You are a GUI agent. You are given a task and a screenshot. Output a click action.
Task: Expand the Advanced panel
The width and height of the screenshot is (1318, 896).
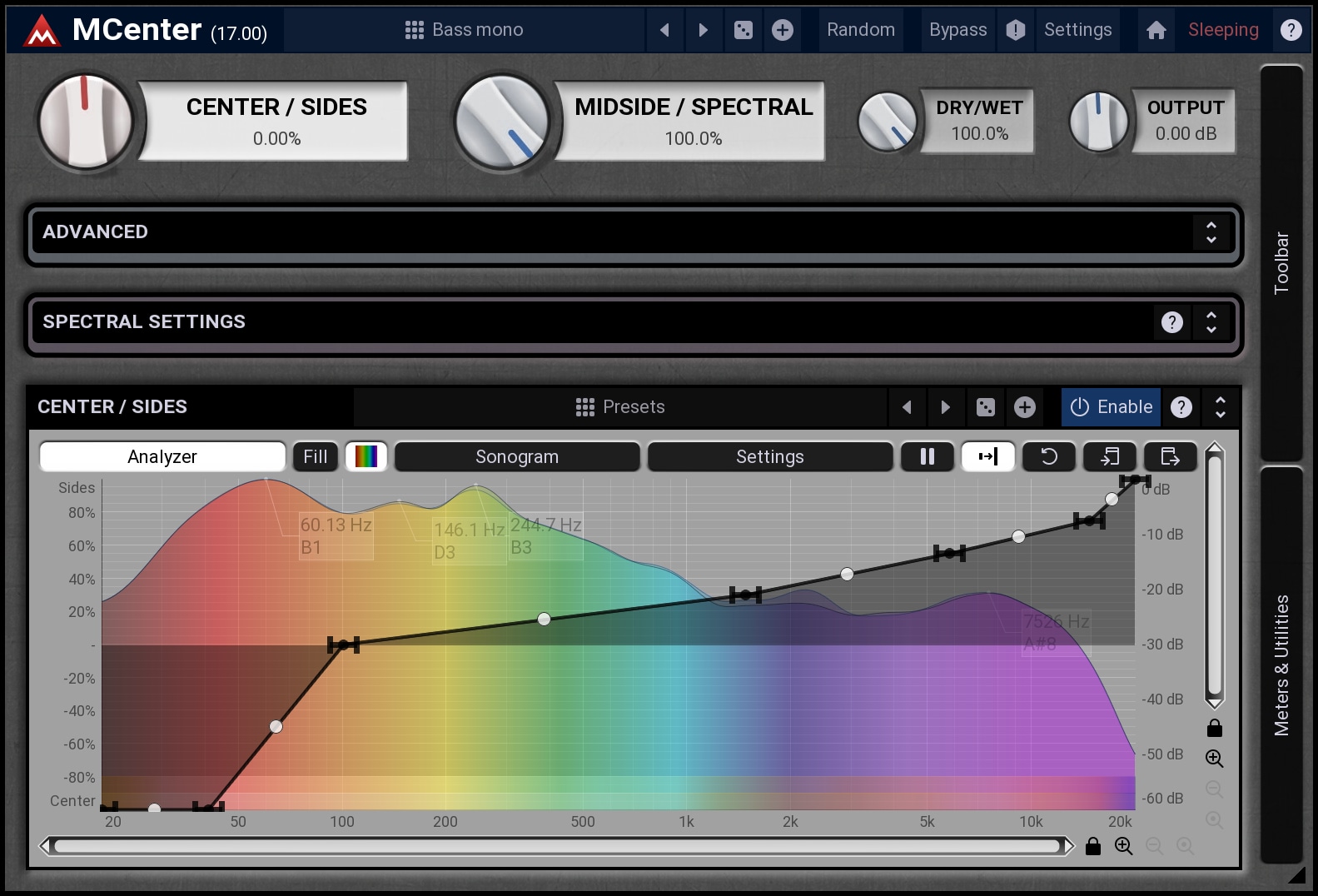pos(1211,232)
